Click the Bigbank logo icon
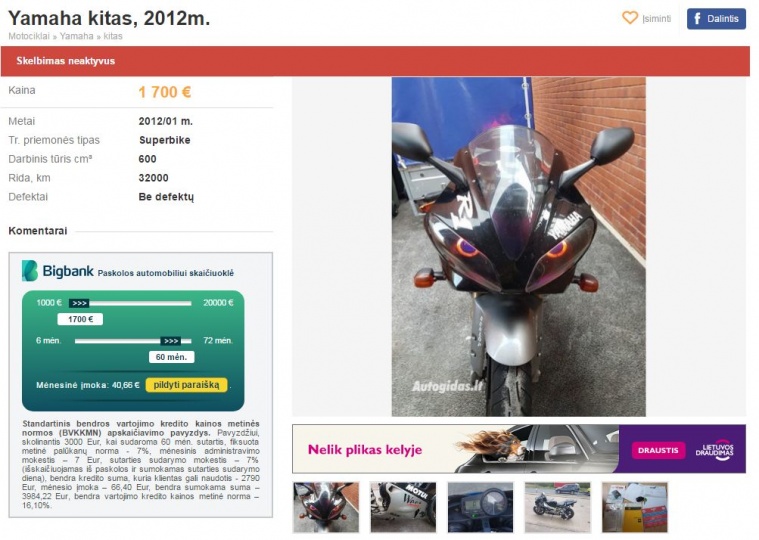The image size is (759, 540). coord(30,271)
